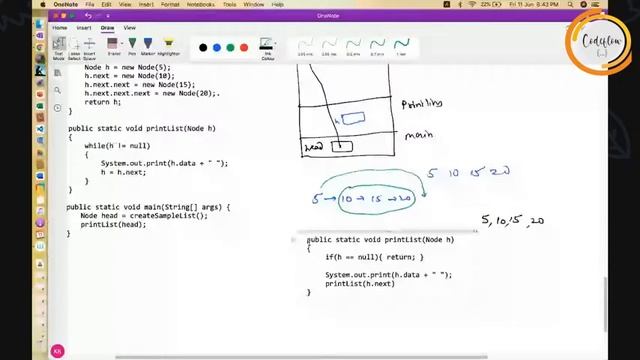Select the thickest 1 mm stroke
The image size is (640, 360).
402,47
